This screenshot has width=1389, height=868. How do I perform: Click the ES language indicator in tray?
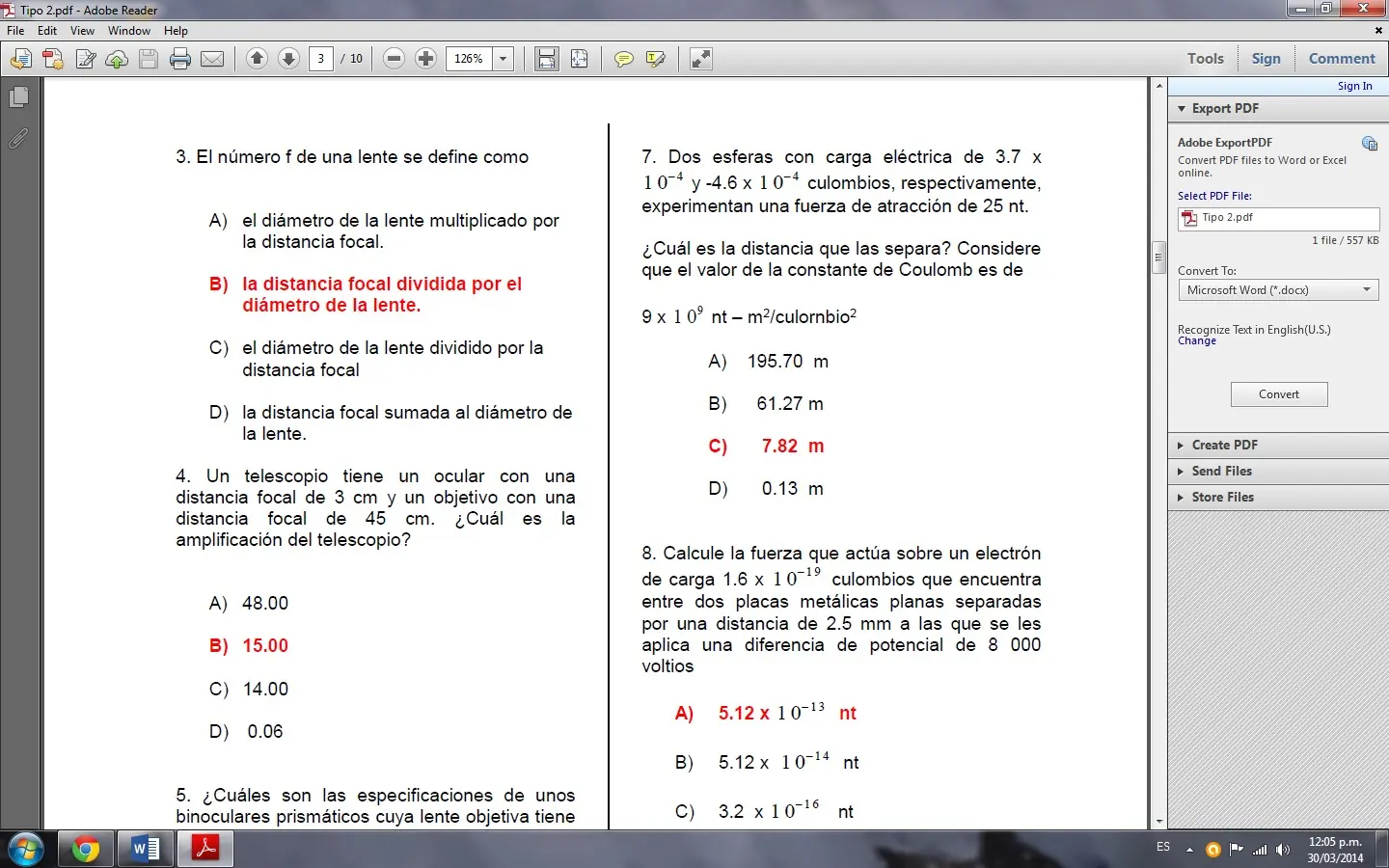(x=1163, y=847)
